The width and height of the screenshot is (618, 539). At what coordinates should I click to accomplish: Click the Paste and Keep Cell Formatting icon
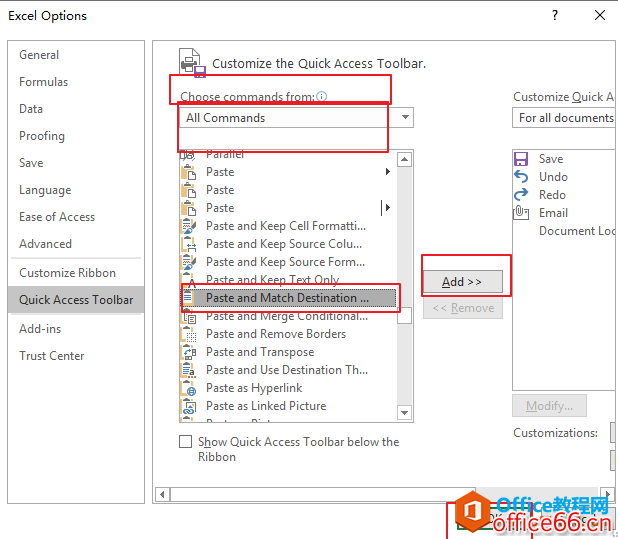tap(188, 226)
